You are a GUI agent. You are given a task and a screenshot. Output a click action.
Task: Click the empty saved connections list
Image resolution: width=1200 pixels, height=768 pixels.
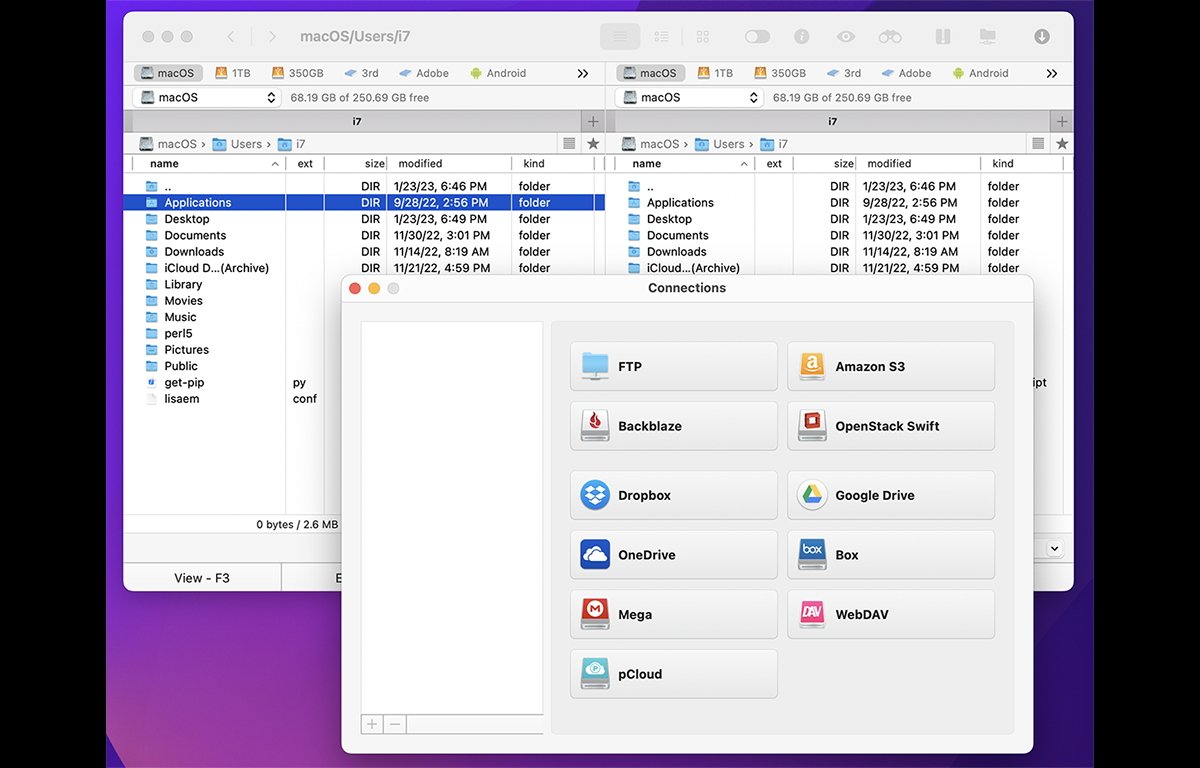tap(452, 518)
